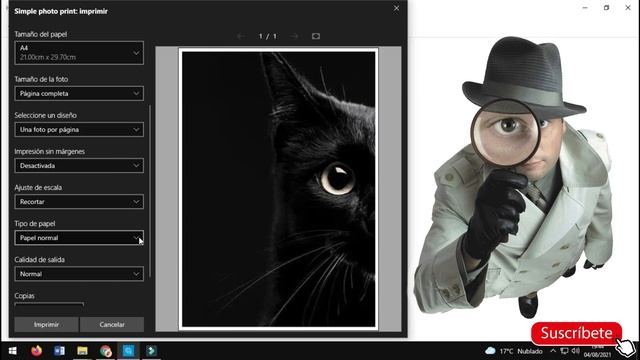Close the background window
The width and height of the screenshot is (640, 360).
click(628, 8)
